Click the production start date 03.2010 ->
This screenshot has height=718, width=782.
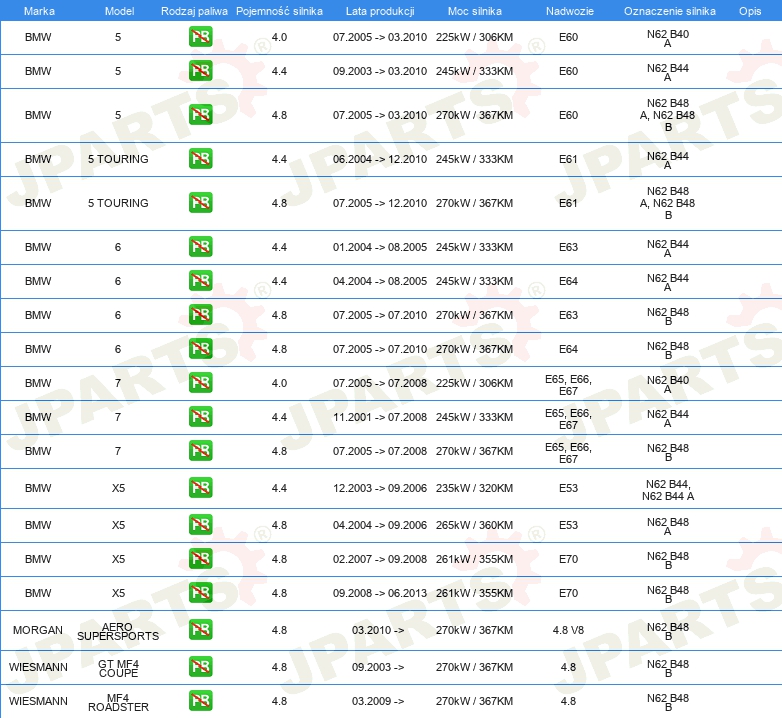click(x=378, y=630)
